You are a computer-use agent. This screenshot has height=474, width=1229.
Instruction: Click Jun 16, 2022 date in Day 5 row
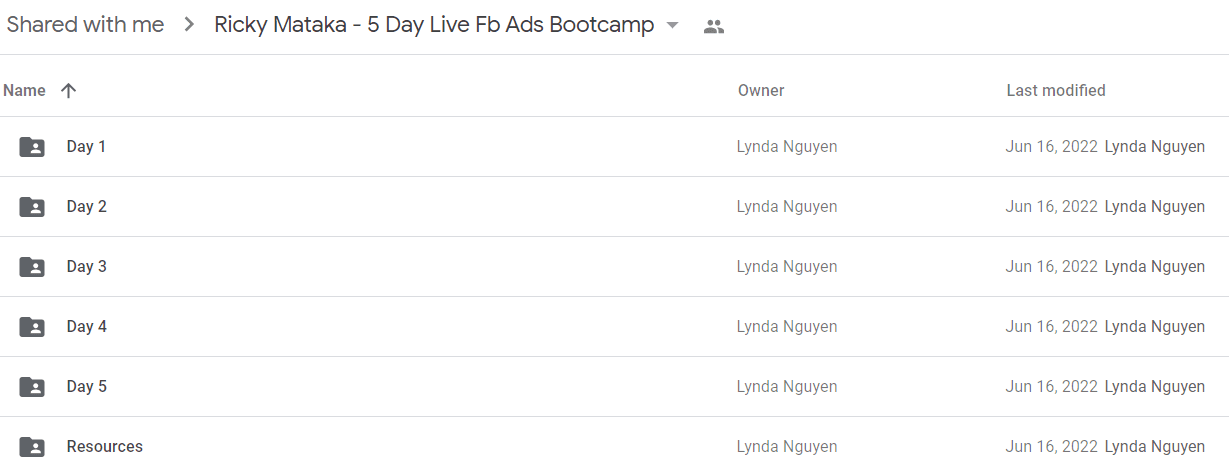1052,387
